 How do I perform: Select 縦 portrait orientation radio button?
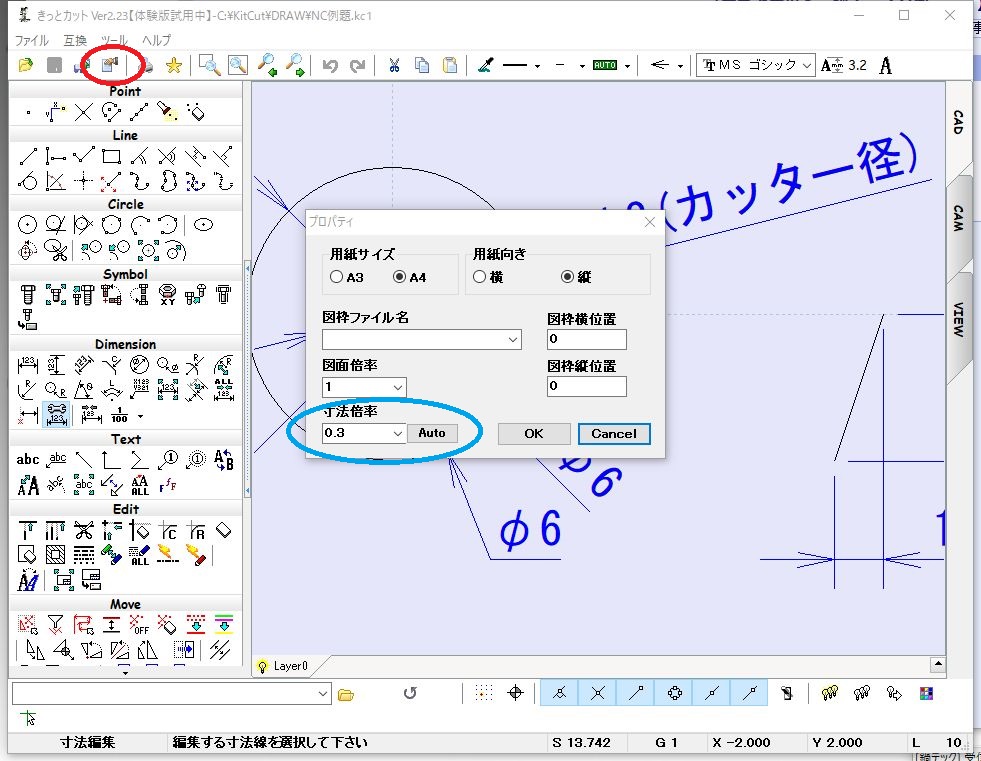click(567, 277)
